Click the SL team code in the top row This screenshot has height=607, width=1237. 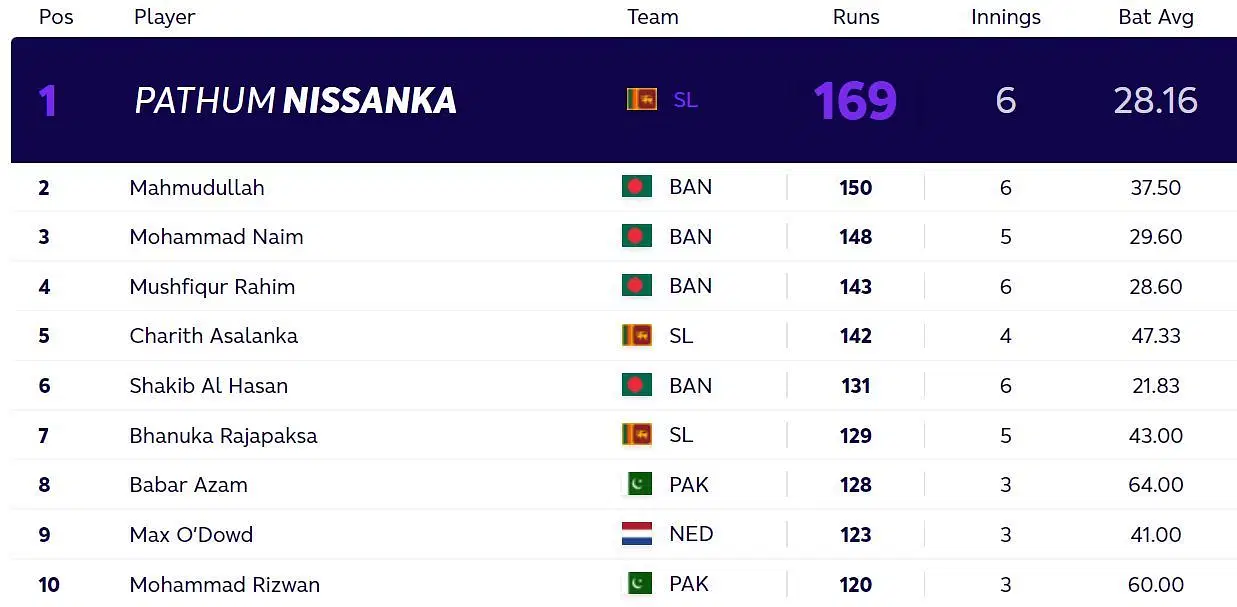tap(685, 100)
